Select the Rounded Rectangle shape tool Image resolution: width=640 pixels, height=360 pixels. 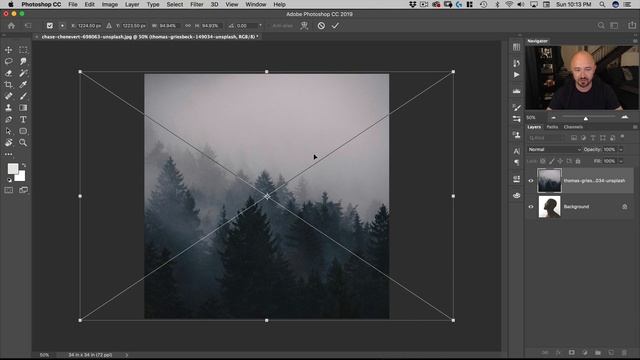(23, 131)
